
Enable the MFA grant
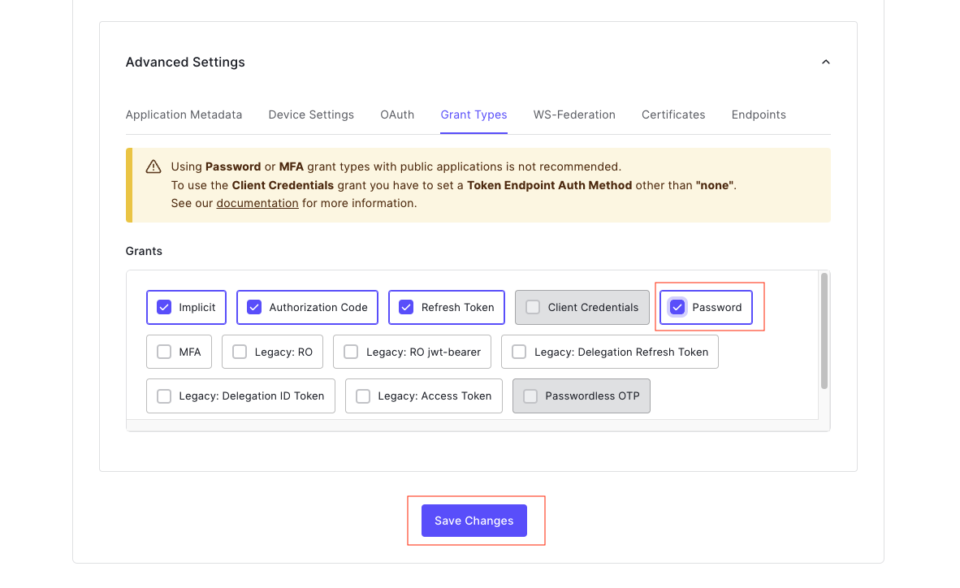(x=164, y=352)
